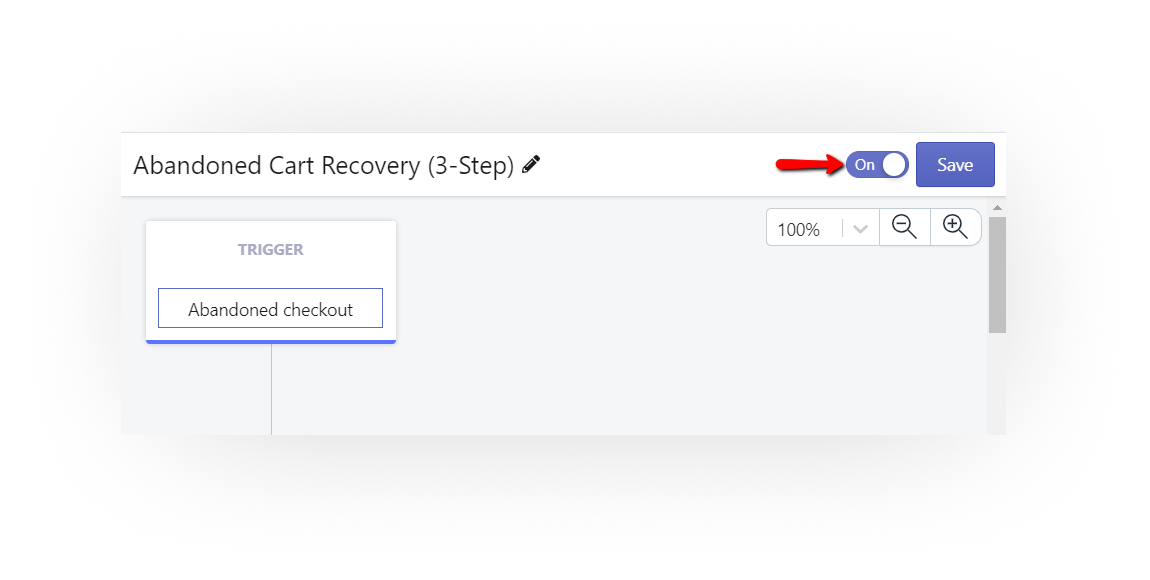Click the white knob of the On switch
1150x580 pixels.
[x=894, y=165]
